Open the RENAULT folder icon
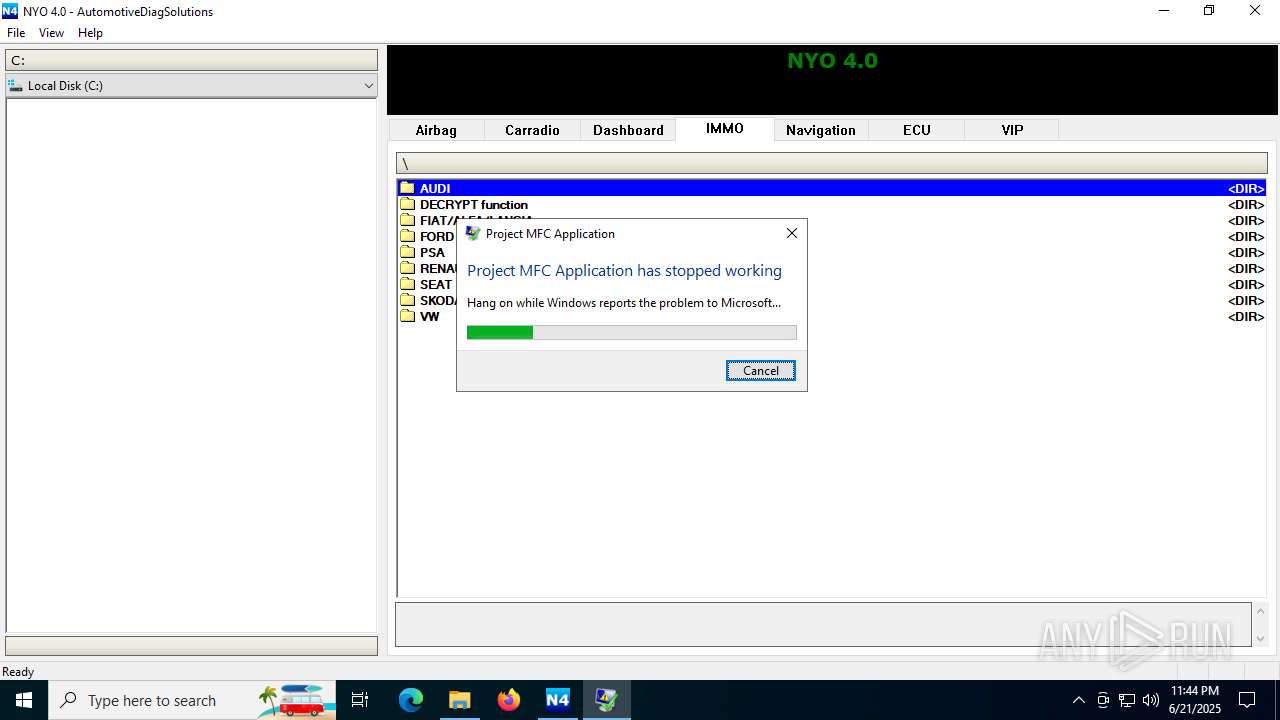The height and width of the screenshot is (720, 1280). click(x=407, y=268)
